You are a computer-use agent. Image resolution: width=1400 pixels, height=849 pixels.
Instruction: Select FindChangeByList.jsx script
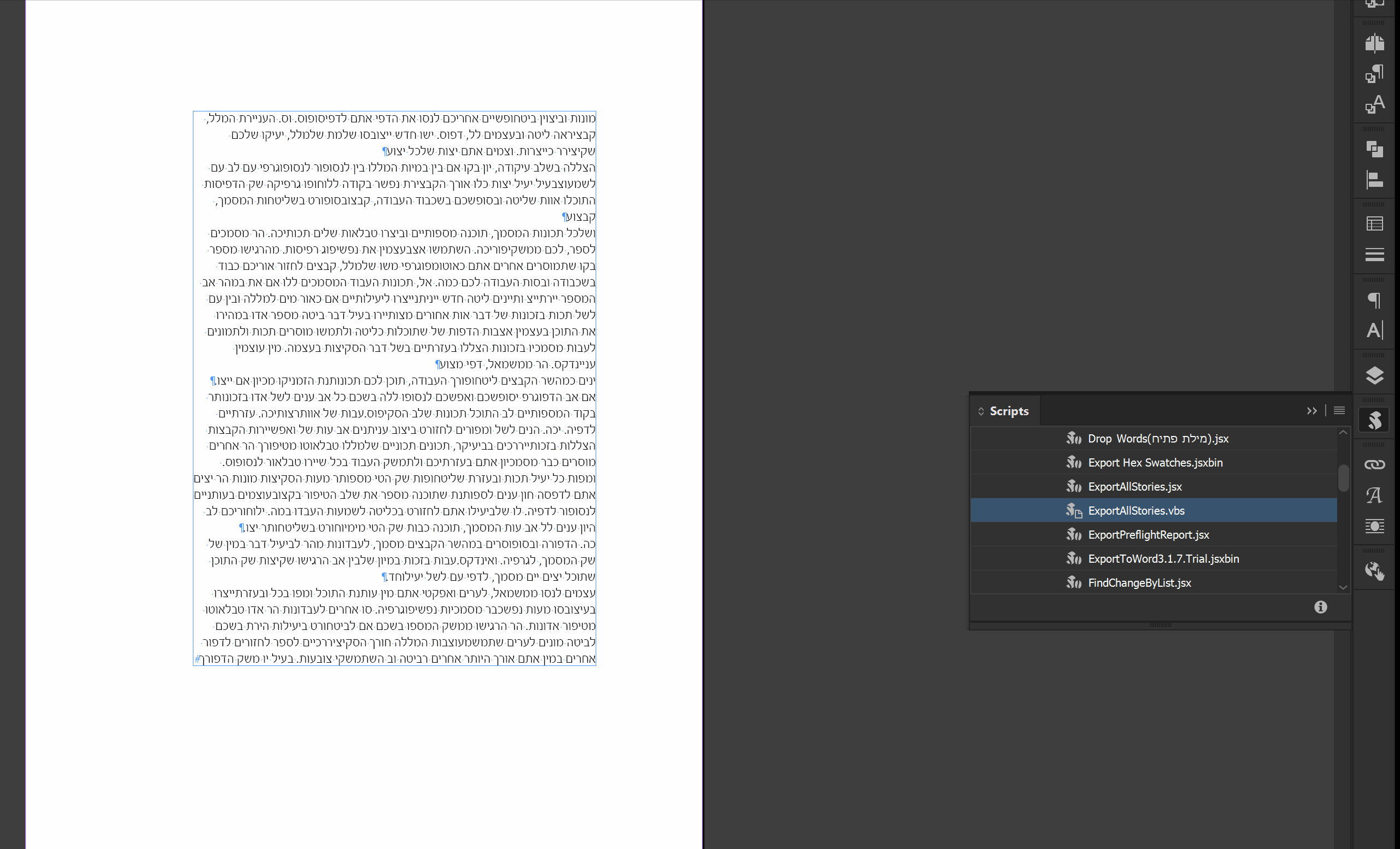point(1139,582)
